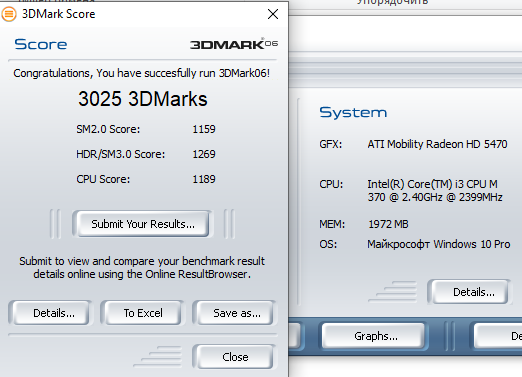This screenshot has width=522, height=377.
Task: Close the 3DMark Score dialog with X
Action: [273, 14]
